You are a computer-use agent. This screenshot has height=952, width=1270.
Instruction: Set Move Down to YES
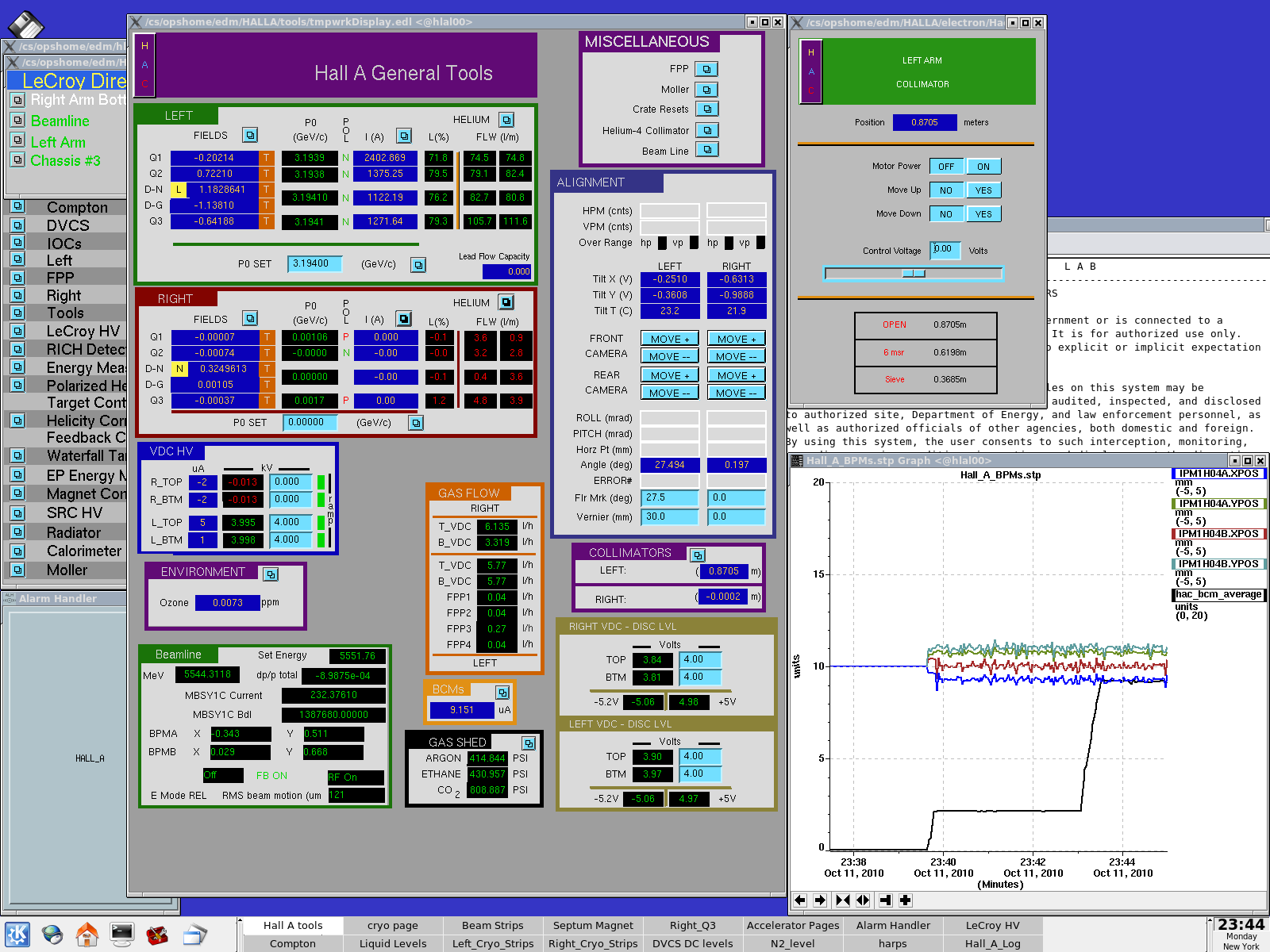coord(983,214)
